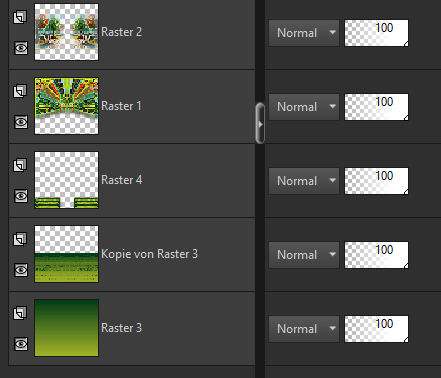Image resolution: width=441 pixels, height=378 pixels.
Task: Click the layer type icon for Raster 2
Action: pos(20,17)
